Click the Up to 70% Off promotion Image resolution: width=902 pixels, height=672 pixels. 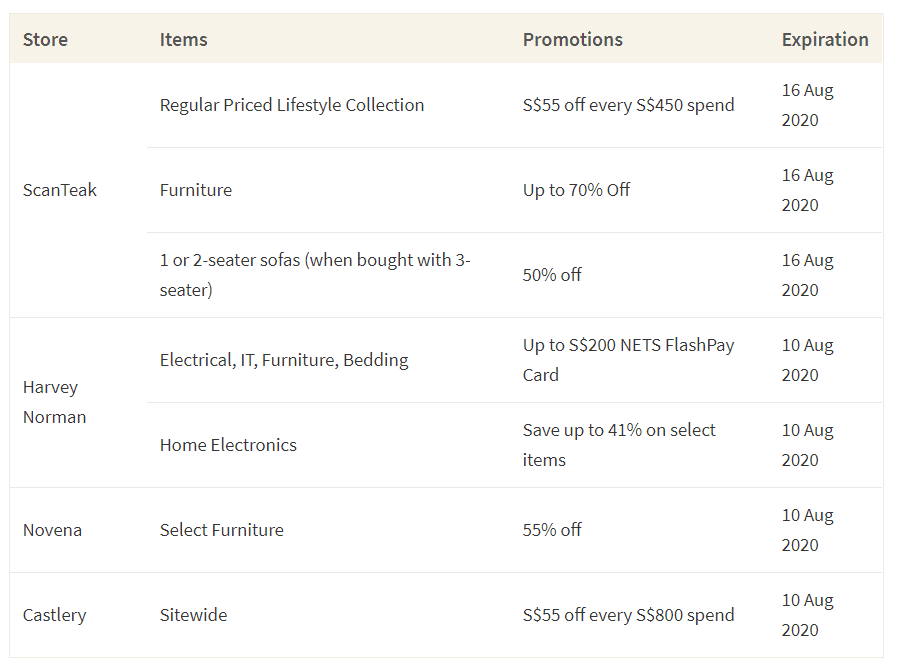point(576,190)
